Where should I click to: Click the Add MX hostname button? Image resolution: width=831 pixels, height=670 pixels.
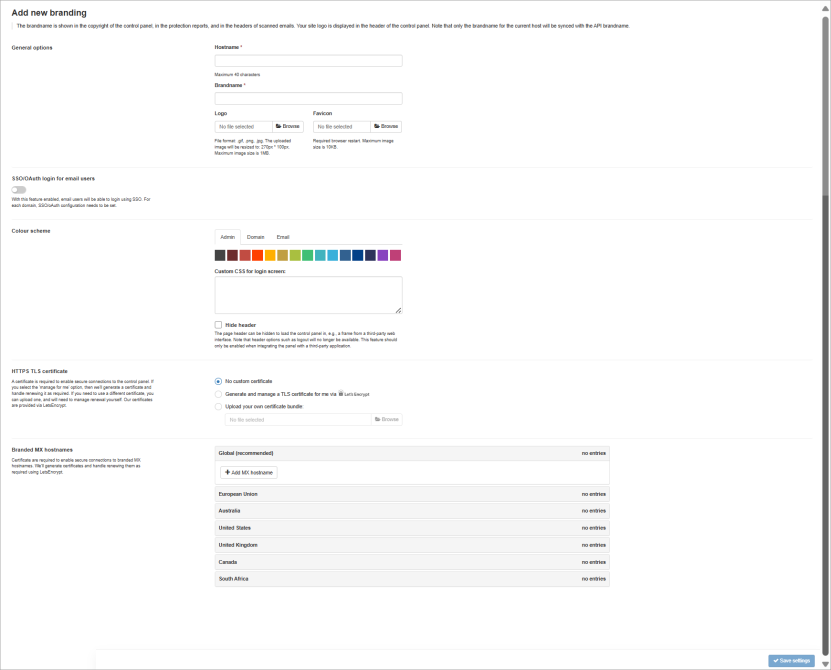(249, 472)
